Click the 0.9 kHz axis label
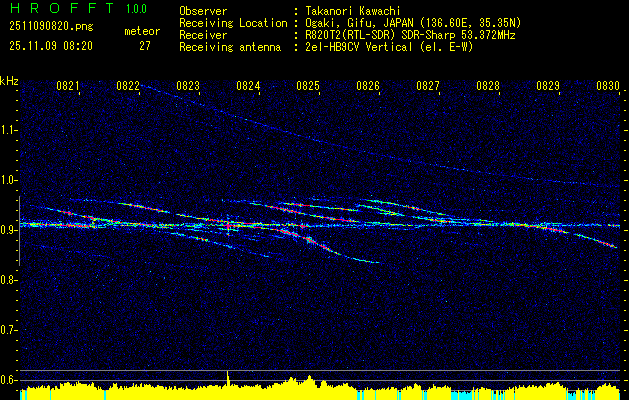 click(x=9, y=230)
